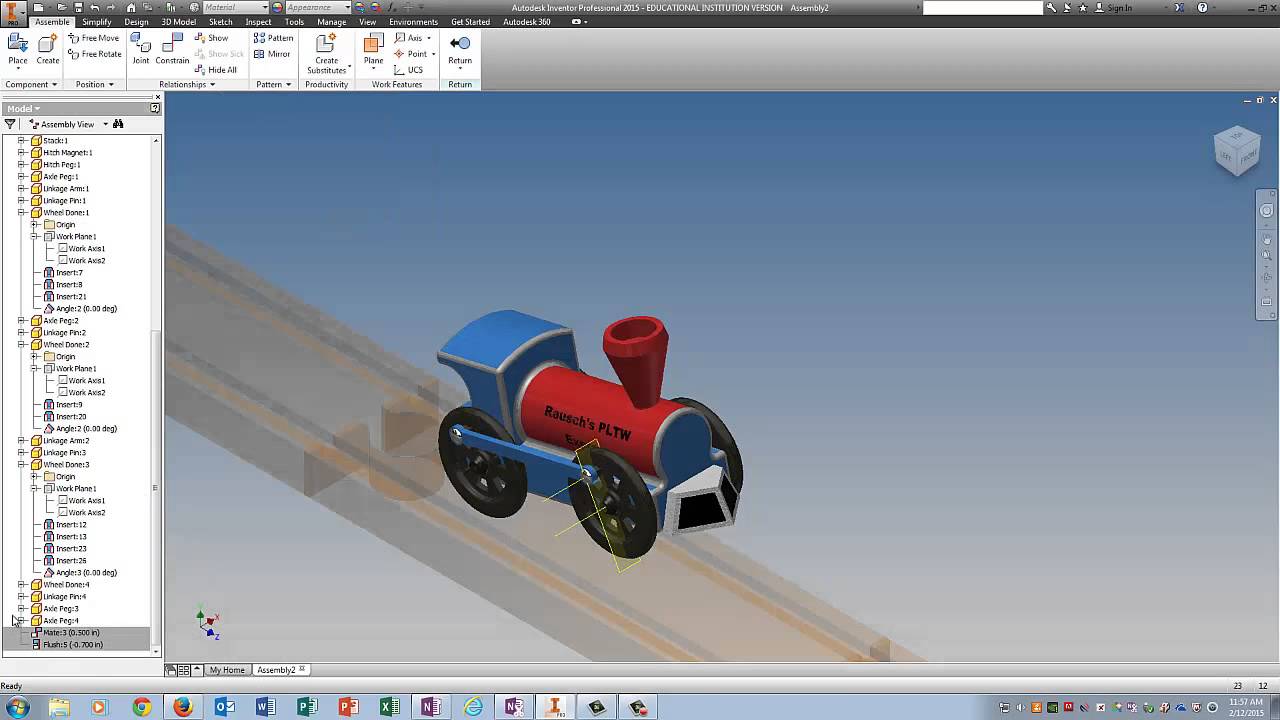Select Angle:3 (0.00 deg) constraint

tap(86, 573)
